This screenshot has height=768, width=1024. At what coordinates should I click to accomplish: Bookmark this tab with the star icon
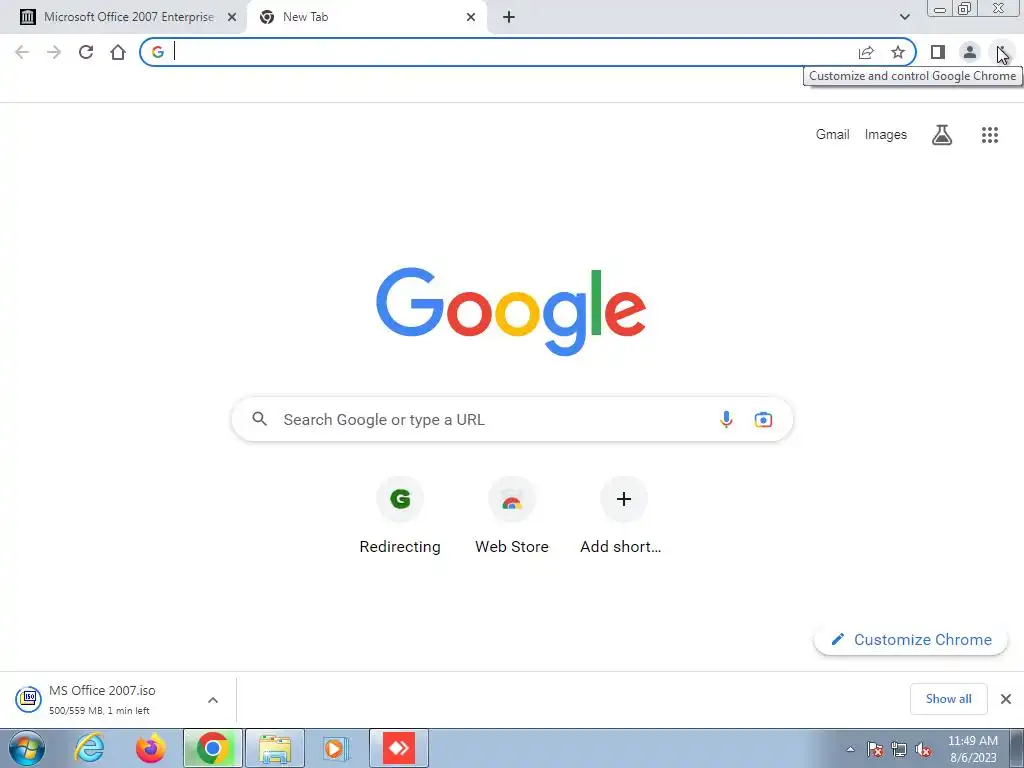[x=898, y=52]
